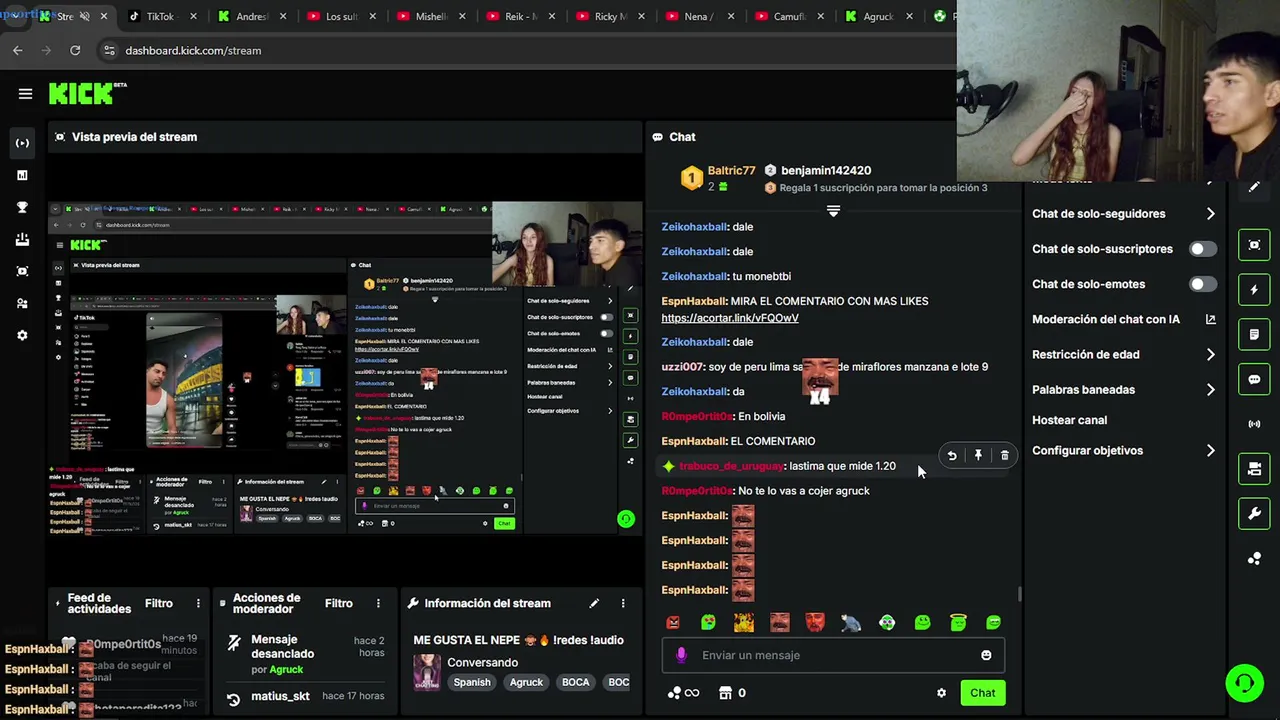Click the broadcast signal icon in right toolbar
Image resolution: width=1280 pixels, height=720 pixels.
point(1254,424)
